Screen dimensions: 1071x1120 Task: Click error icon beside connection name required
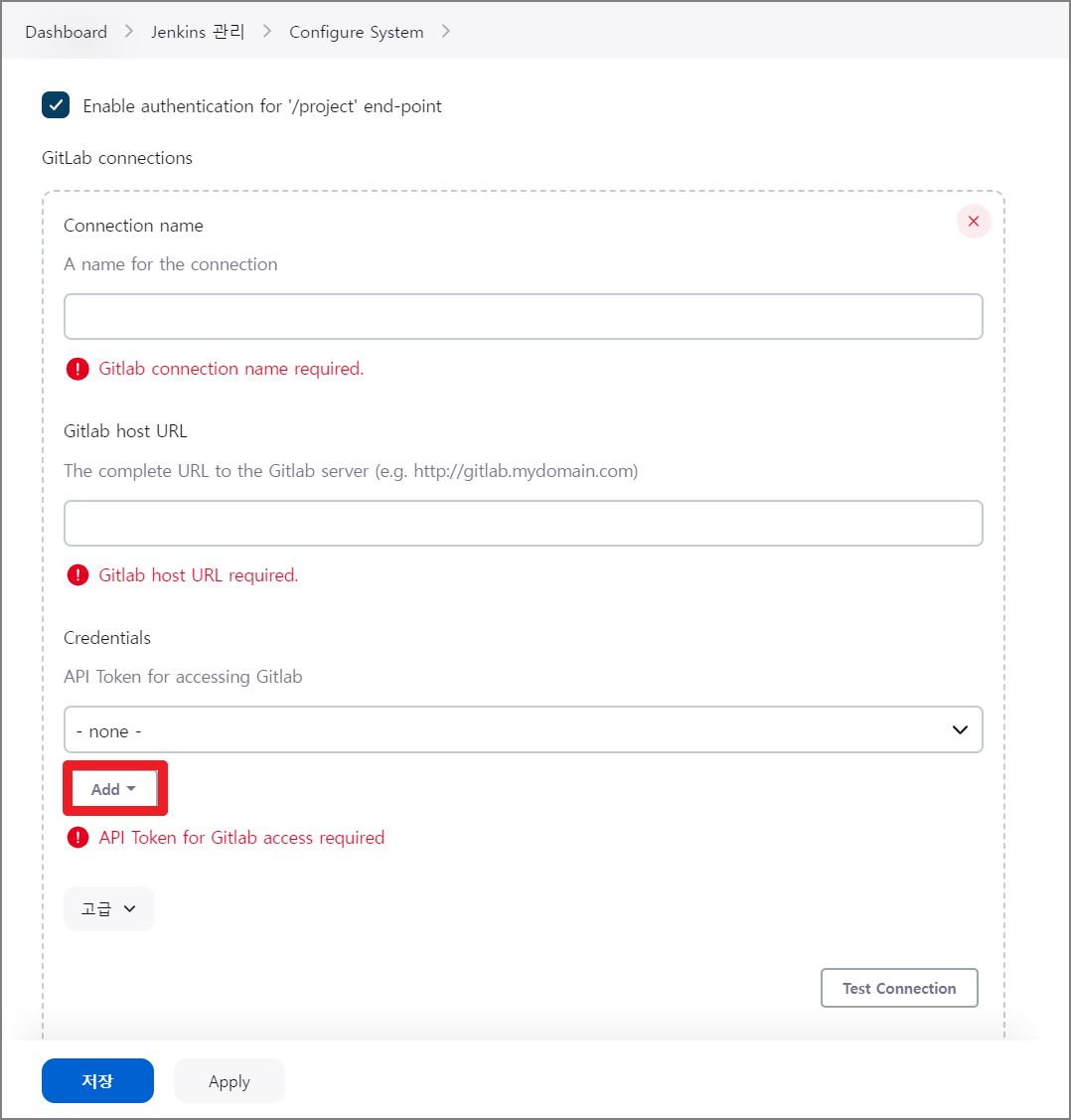(77, 370)
